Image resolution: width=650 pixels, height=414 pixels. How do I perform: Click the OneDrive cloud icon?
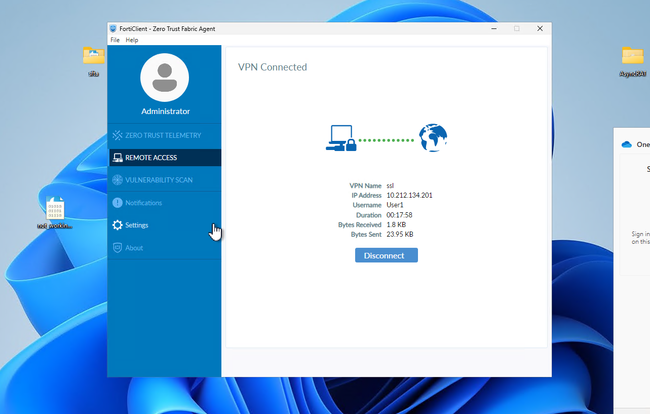626,144
